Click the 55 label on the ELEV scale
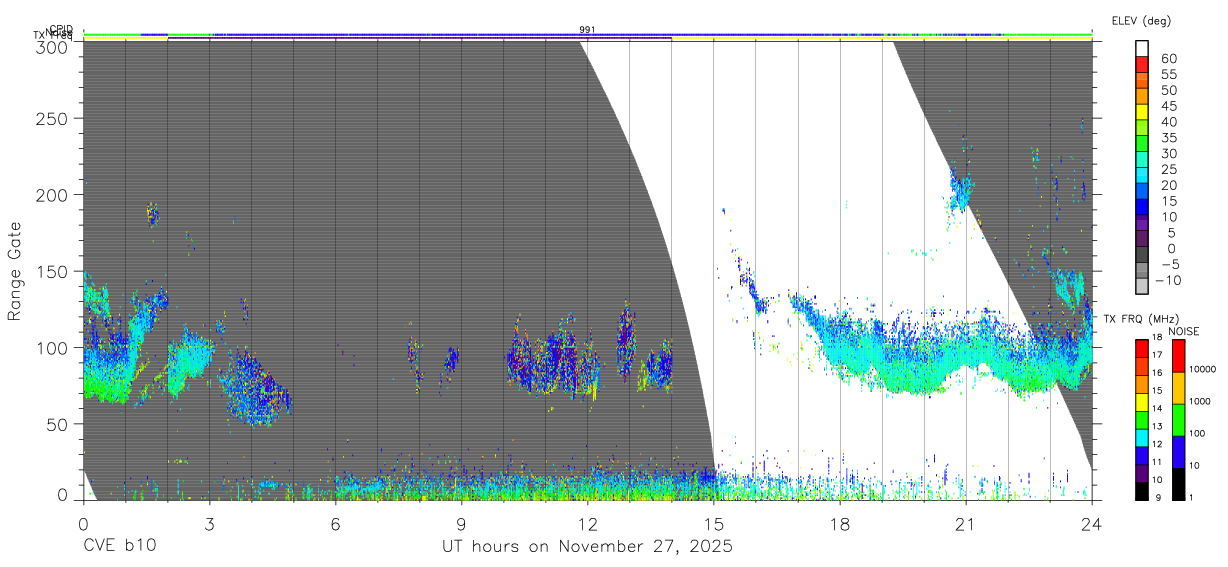1228x567 pixels. point(1169,75)
